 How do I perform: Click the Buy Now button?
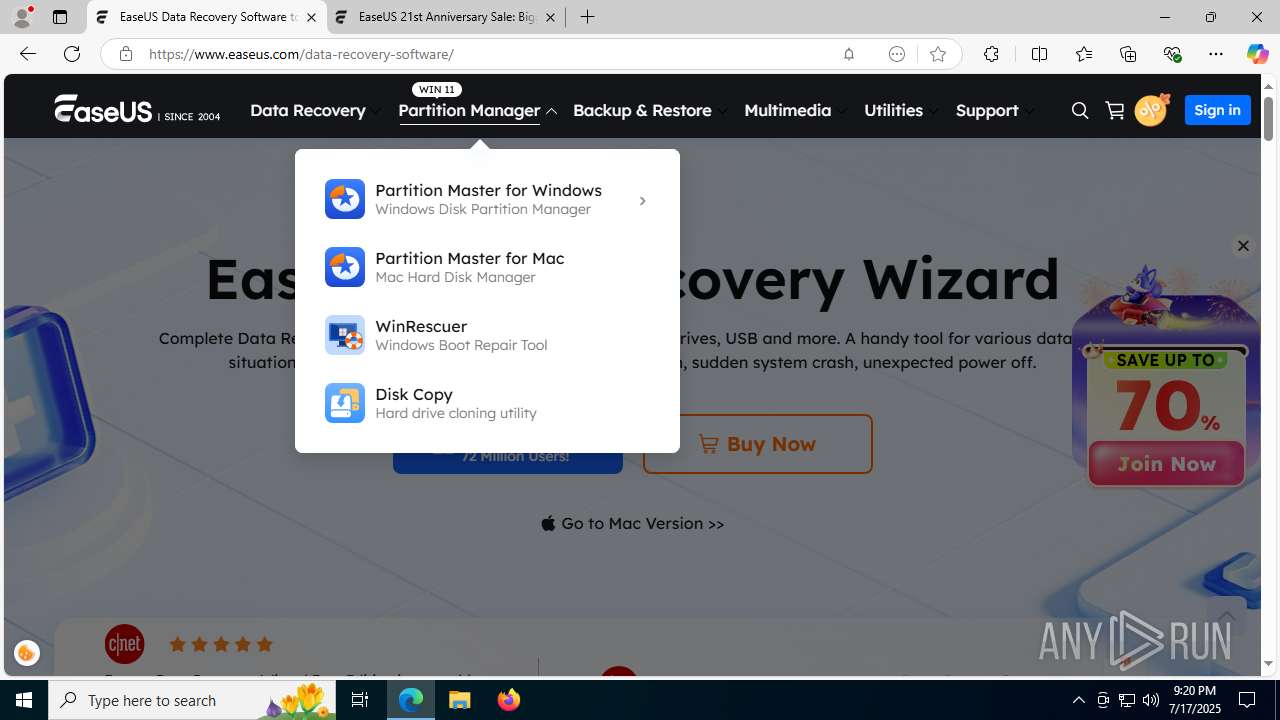click(x=758, y=444)
